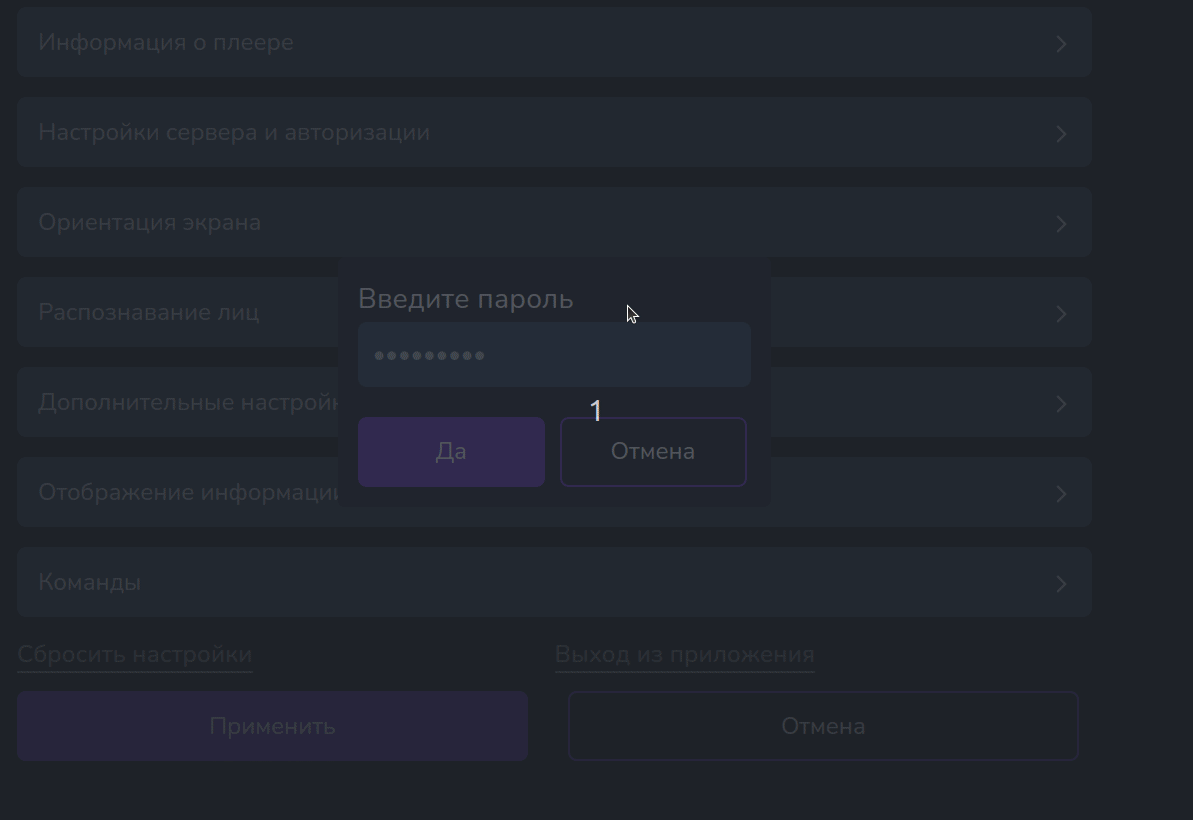Focus the password input field
Image resolution: width=1193 pixels, height=820 pixels.
click(554, 355)
